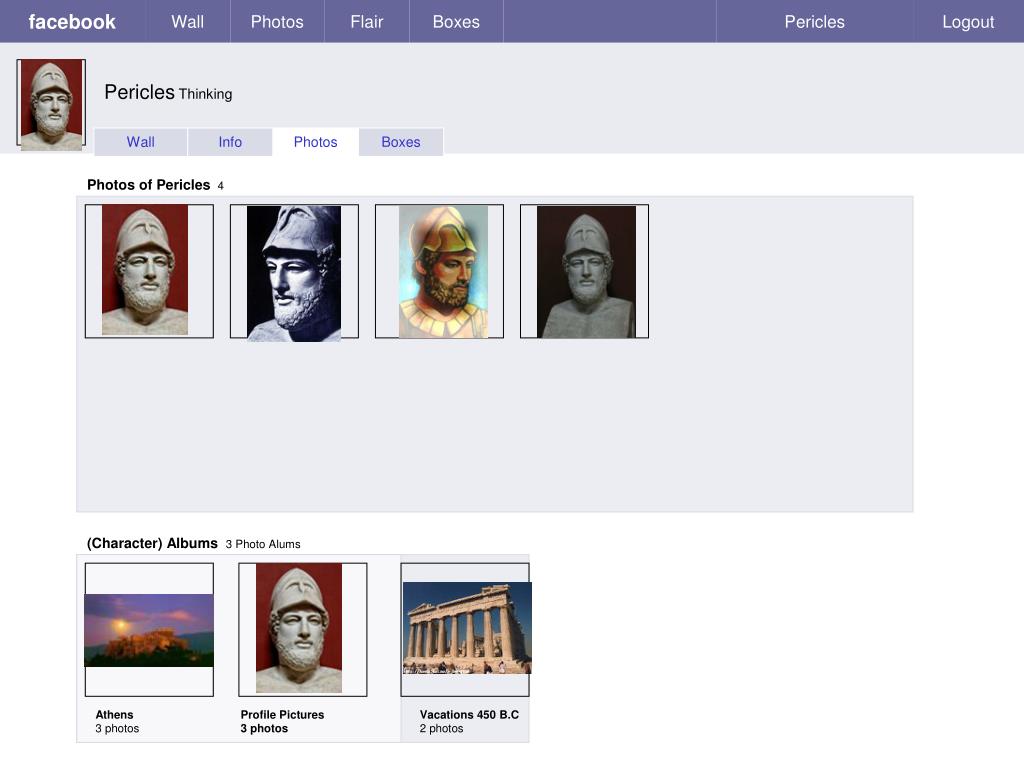Click the Thinking status text
The image size is (1024, 768).
pyautogui.click(x=206, y=94)
